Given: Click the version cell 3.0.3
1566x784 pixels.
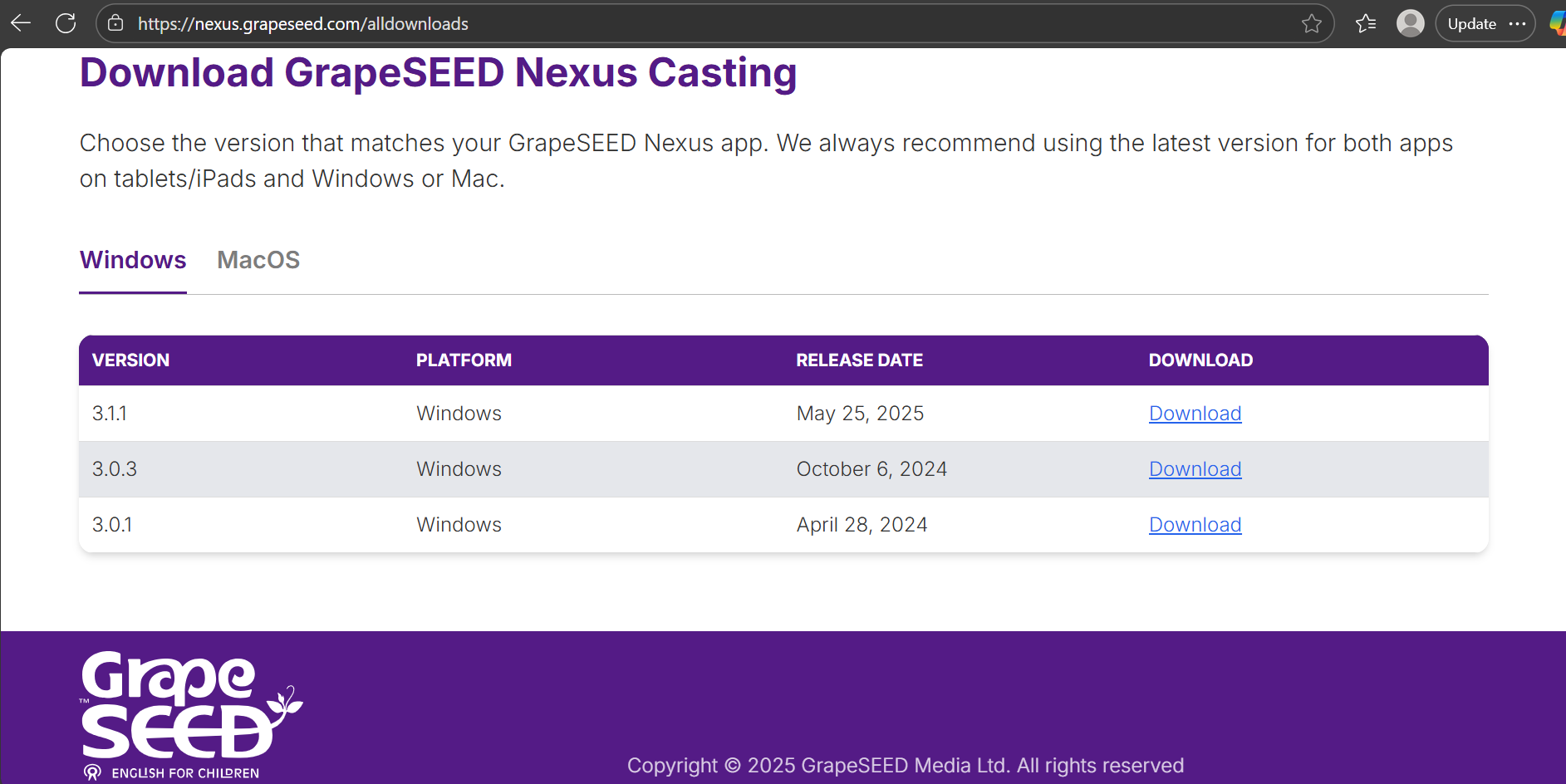Looking at the screenshot, I should 115,468.
